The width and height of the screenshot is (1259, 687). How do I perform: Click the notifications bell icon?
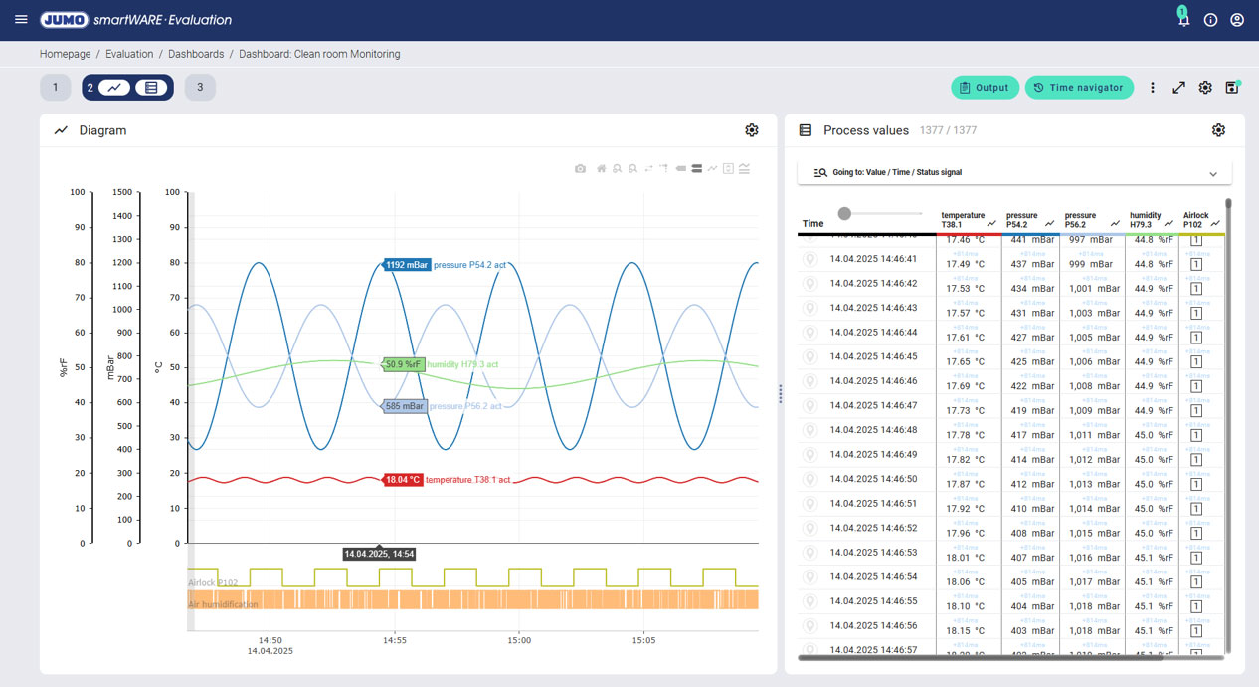pos(1183,20)
